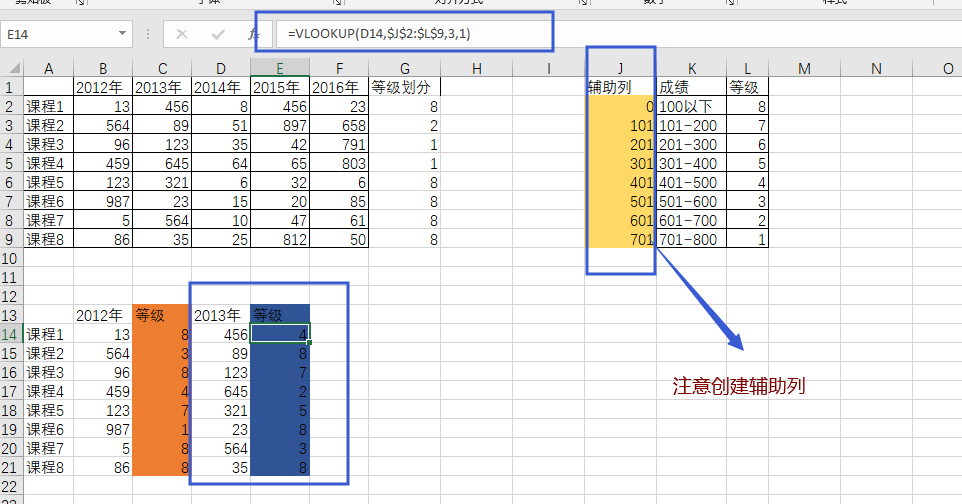Select column N header
This screenshot has width=962, height=504.
click(x=876, y=68)
